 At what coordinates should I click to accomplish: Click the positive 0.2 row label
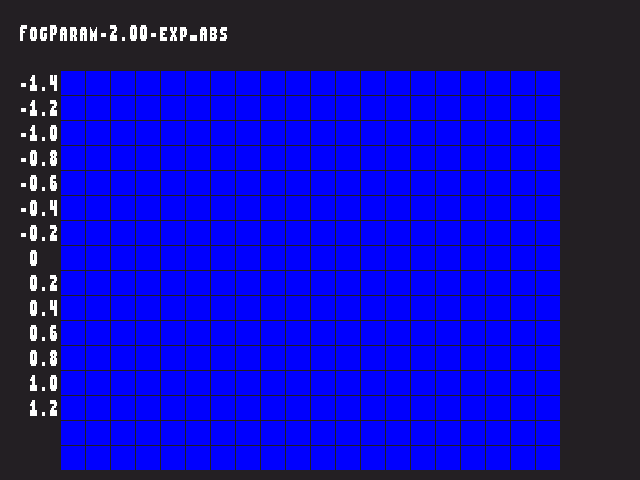(x=44, y=283)
